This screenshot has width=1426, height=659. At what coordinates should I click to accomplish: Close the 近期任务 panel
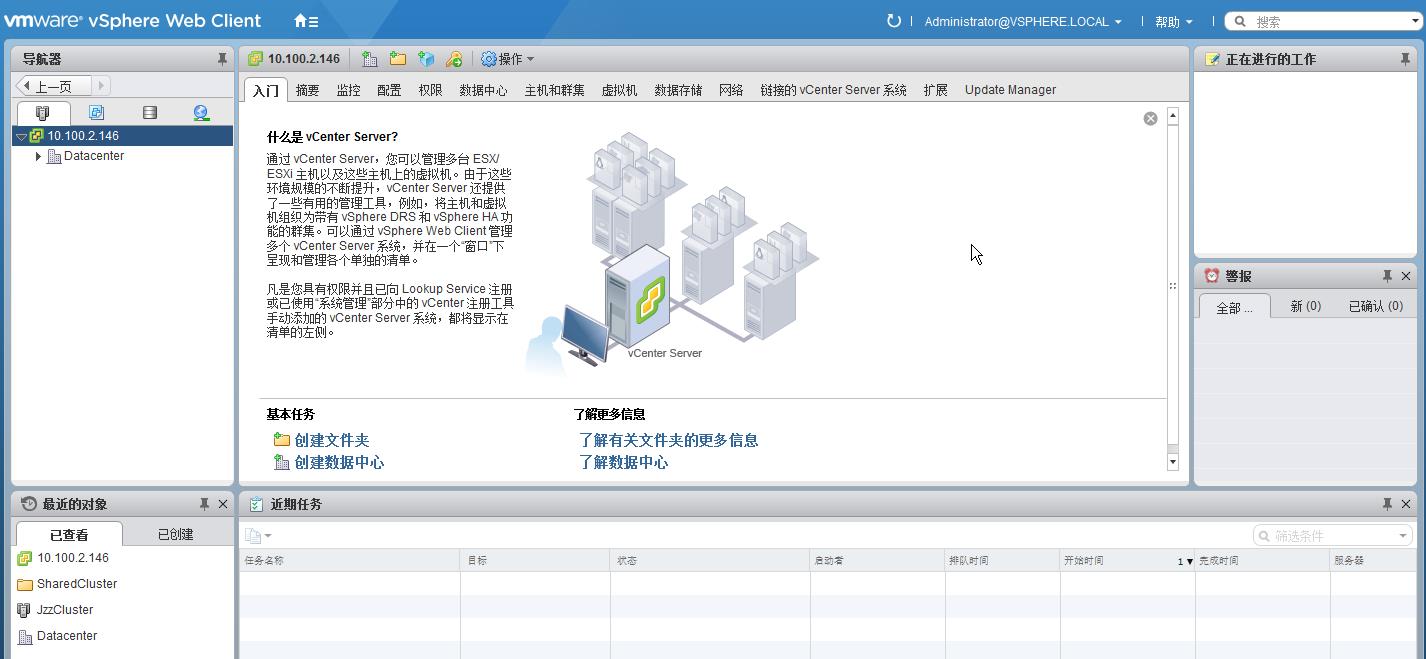1406,504
